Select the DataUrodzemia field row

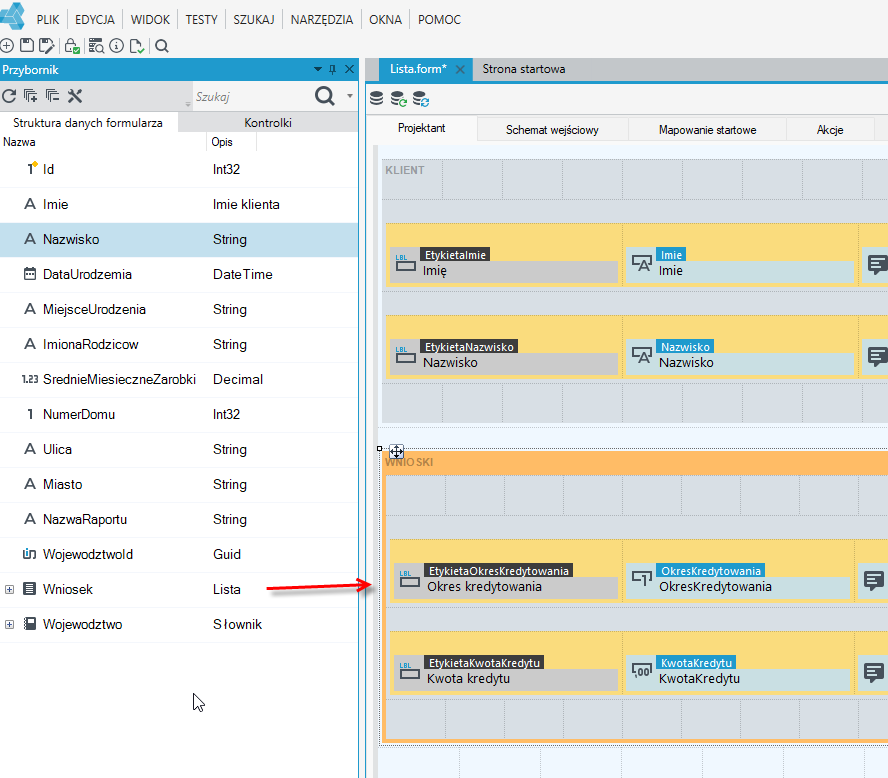click(x=179, y=275)
